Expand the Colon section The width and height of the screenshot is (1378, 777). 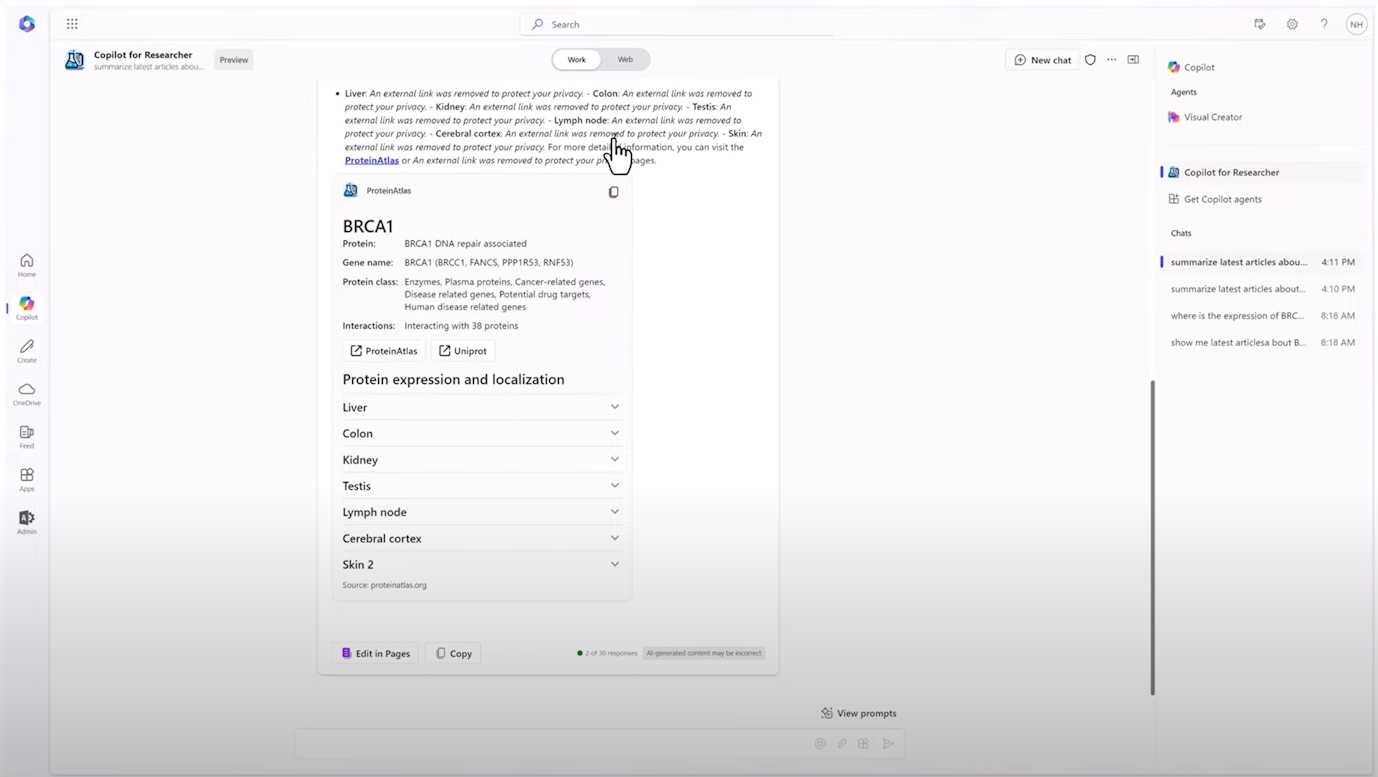(x=481, y=433)
